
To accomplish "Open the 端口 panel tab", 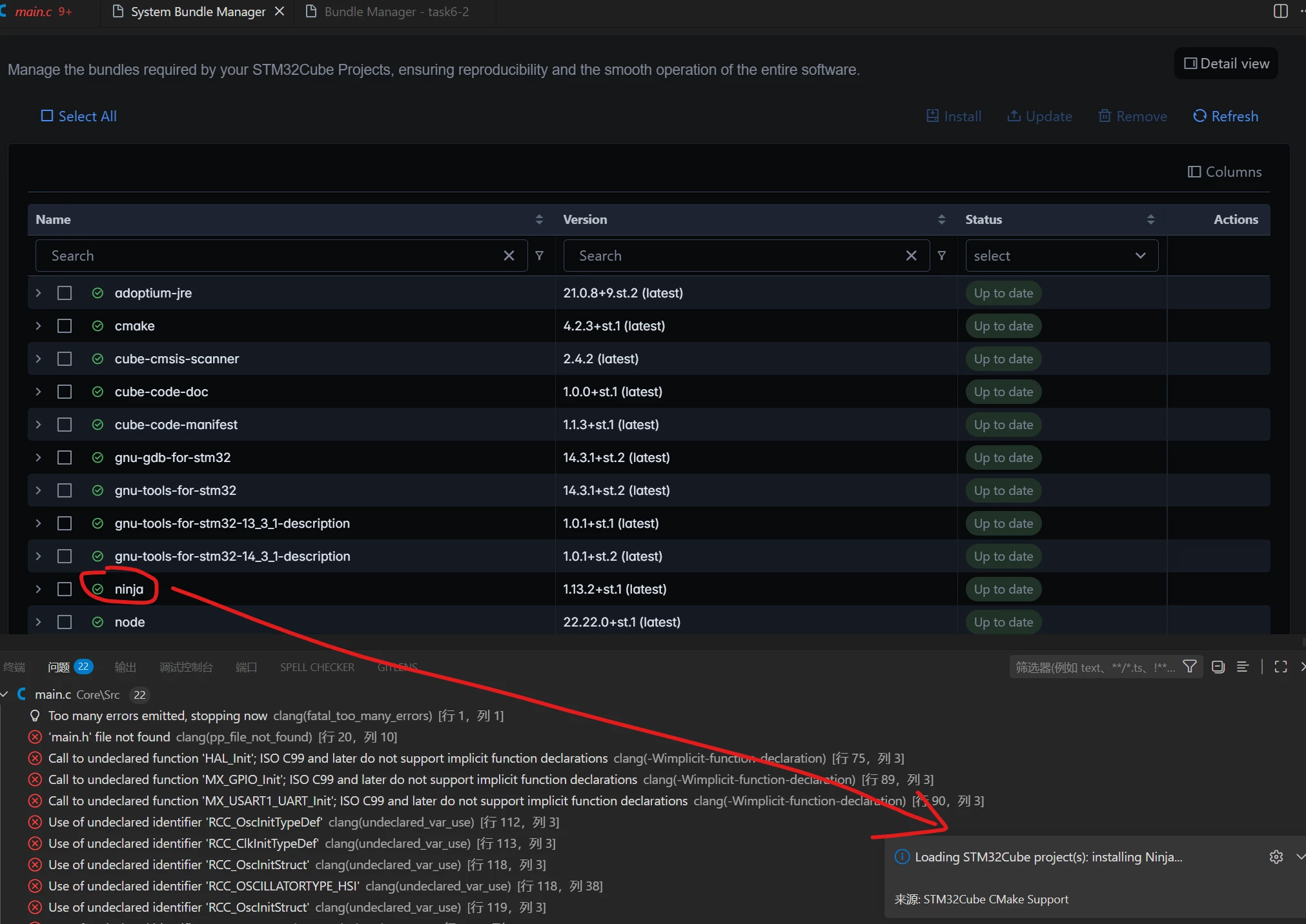I will (246, 667).
